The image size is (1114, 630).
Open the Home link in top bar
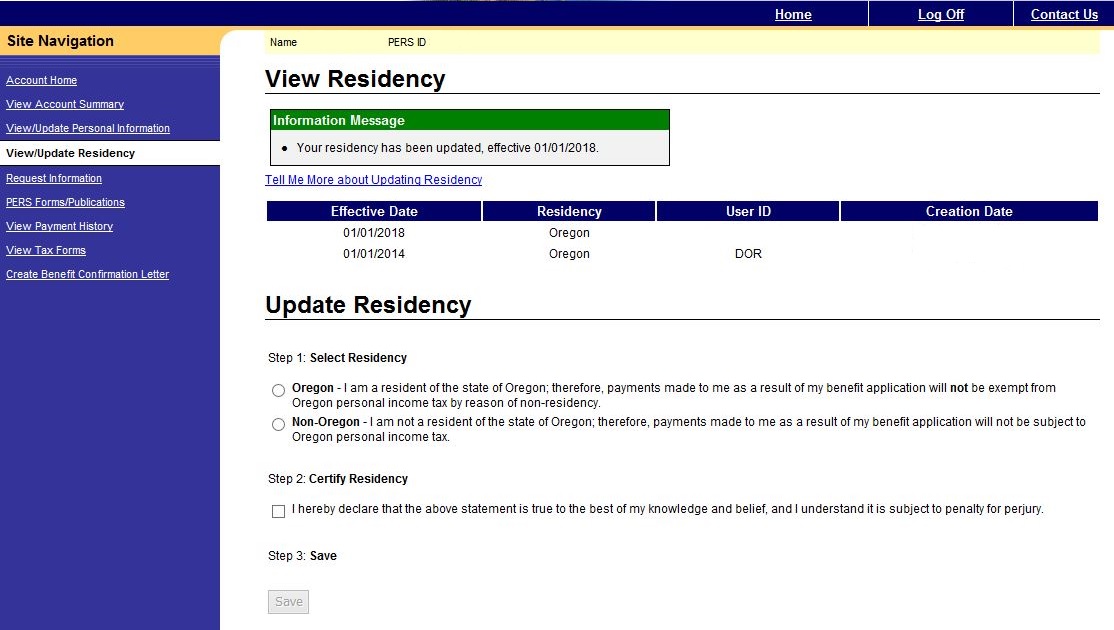[793, 14]
